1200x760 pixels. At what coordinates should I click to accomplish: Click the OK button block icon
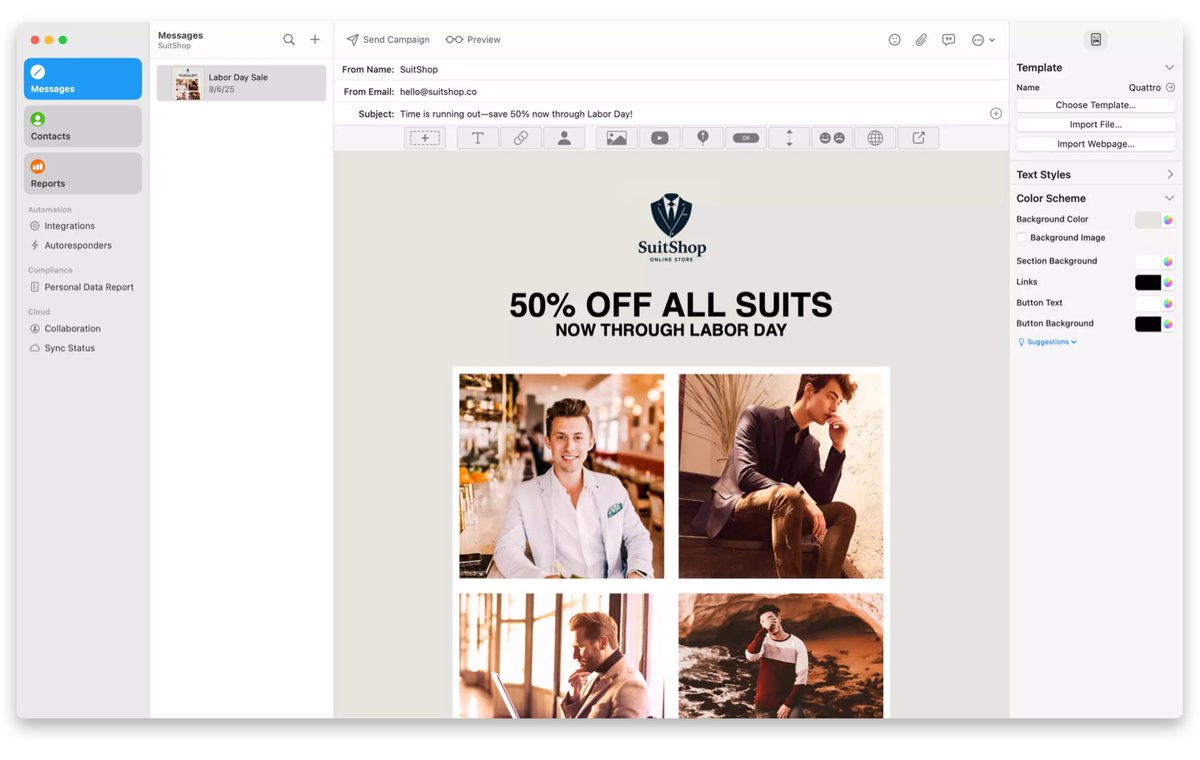click(746, 137)
